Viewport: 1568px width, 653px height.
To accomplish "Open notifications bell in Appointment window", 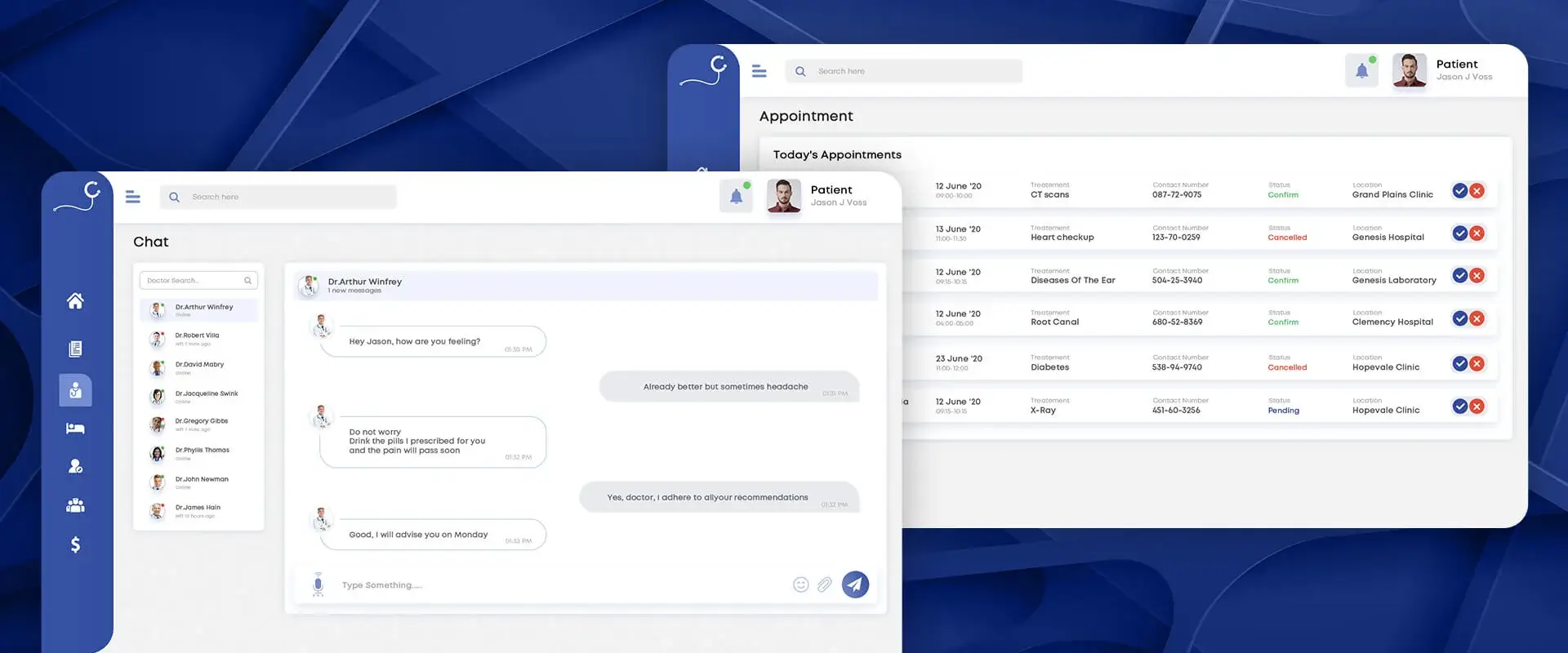I will click(x=1361, y=71).
